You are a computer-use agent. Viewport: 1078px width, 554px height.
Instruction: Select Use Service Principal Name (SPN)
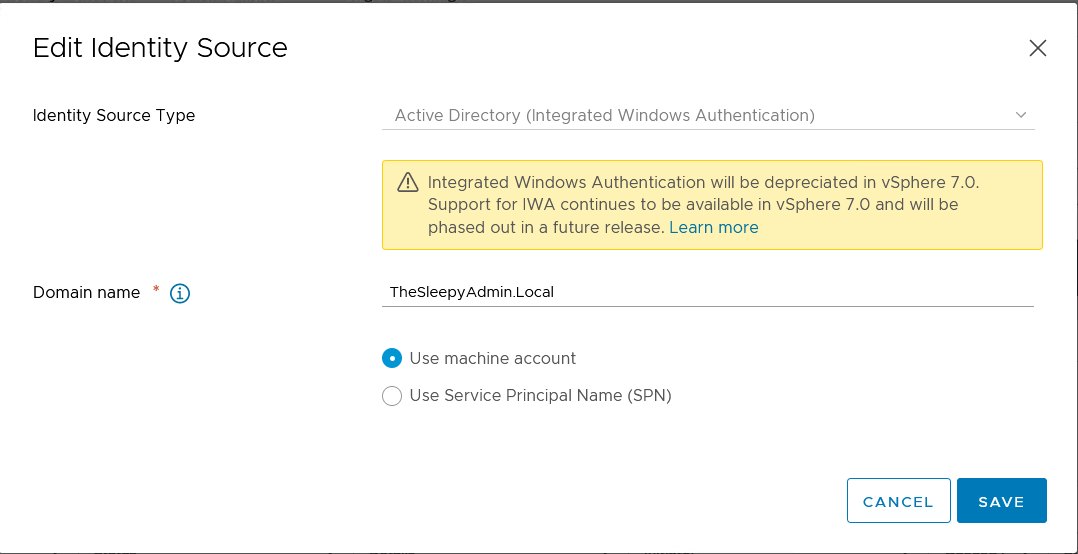392,396
